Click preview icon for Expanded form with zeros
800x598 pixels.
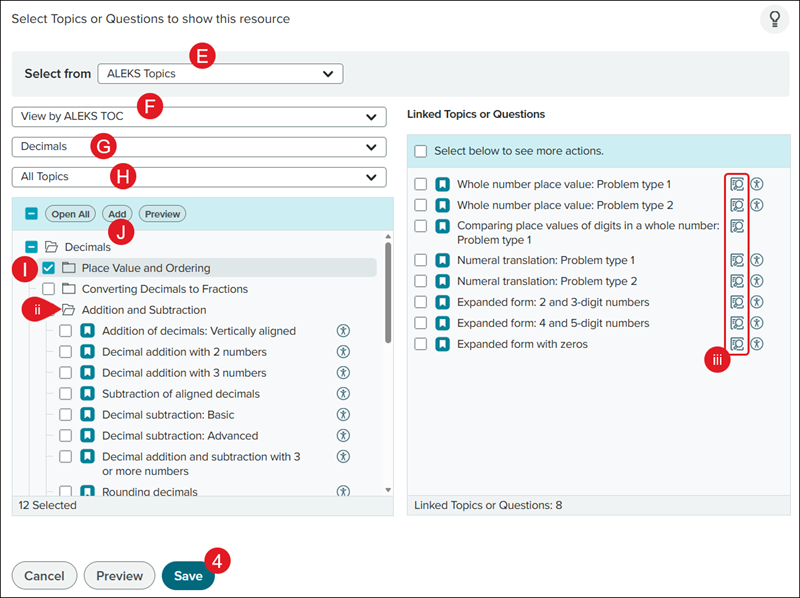738,344
